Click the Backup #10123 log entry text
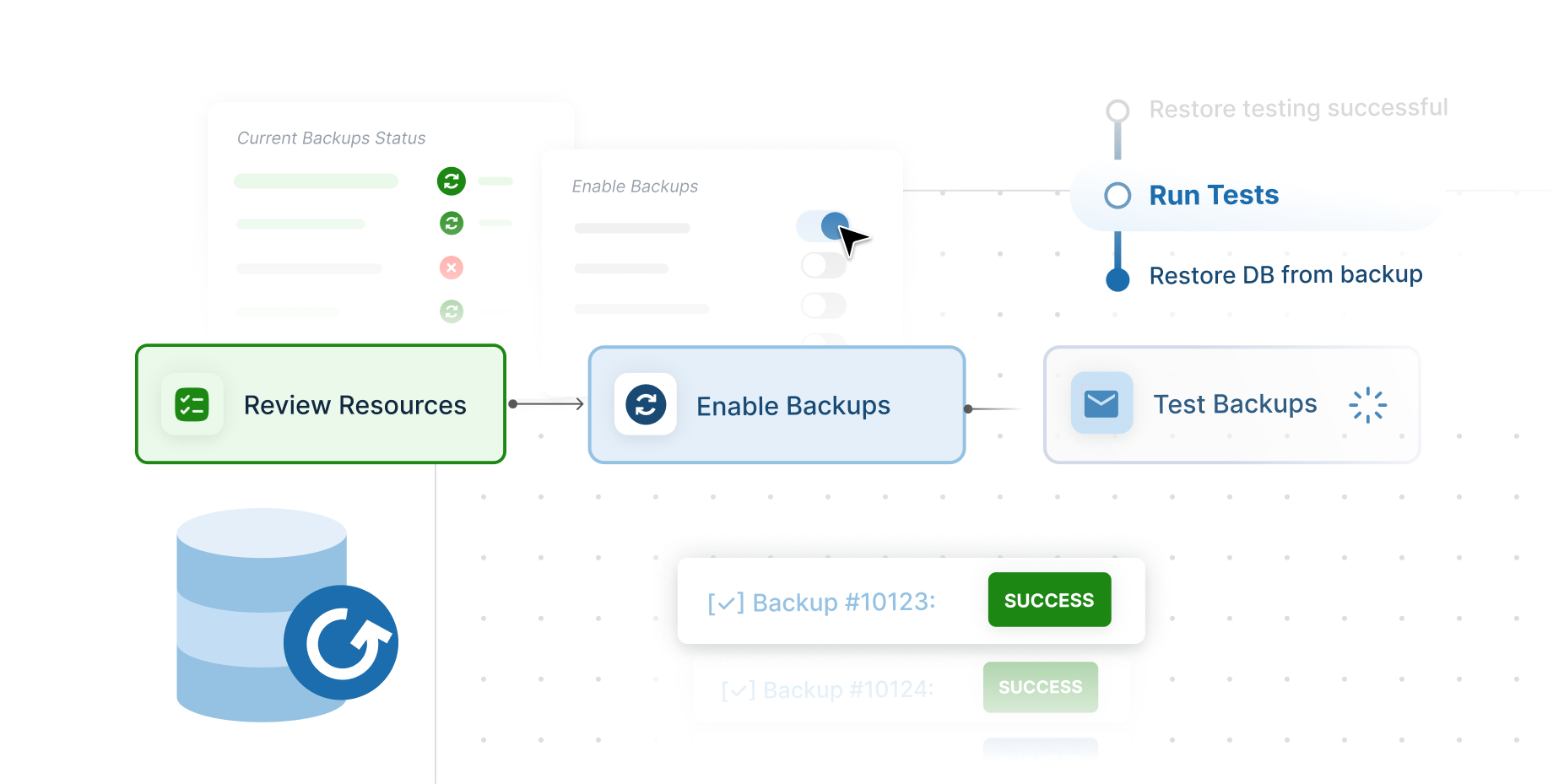1553x784 pixels. click(x=821, y=603)
